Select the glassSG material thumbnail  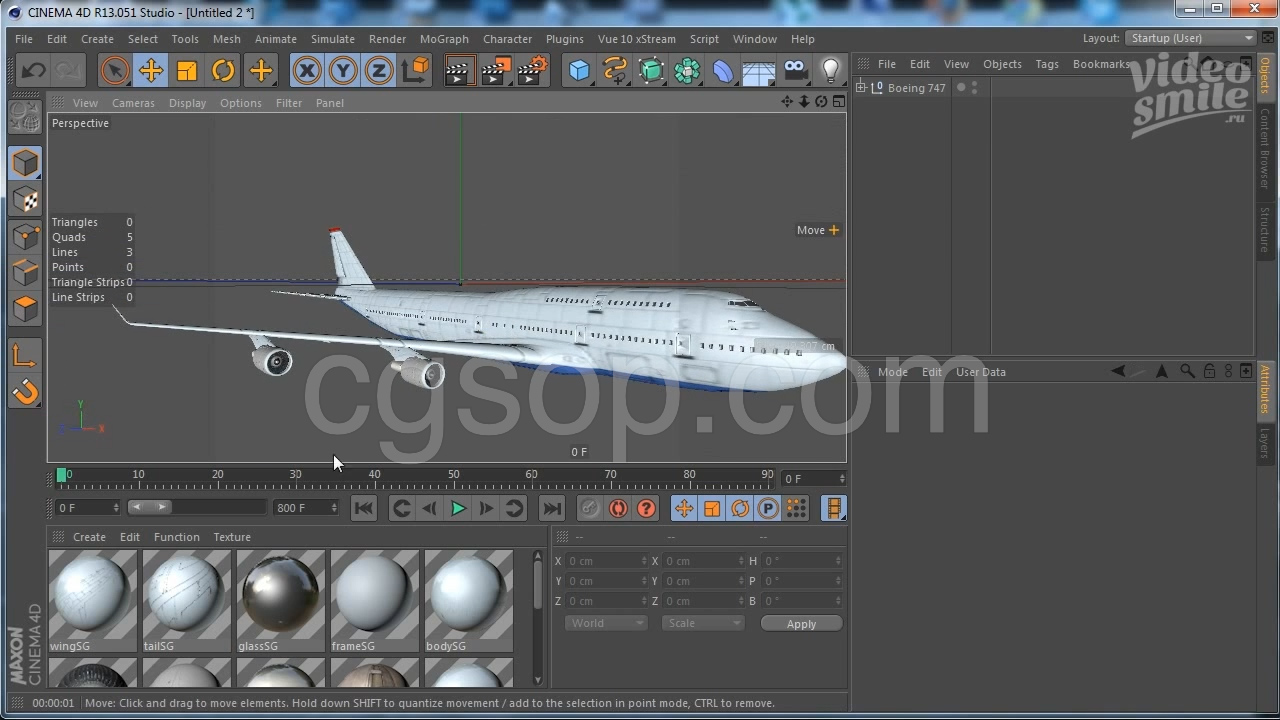point(280,600)
